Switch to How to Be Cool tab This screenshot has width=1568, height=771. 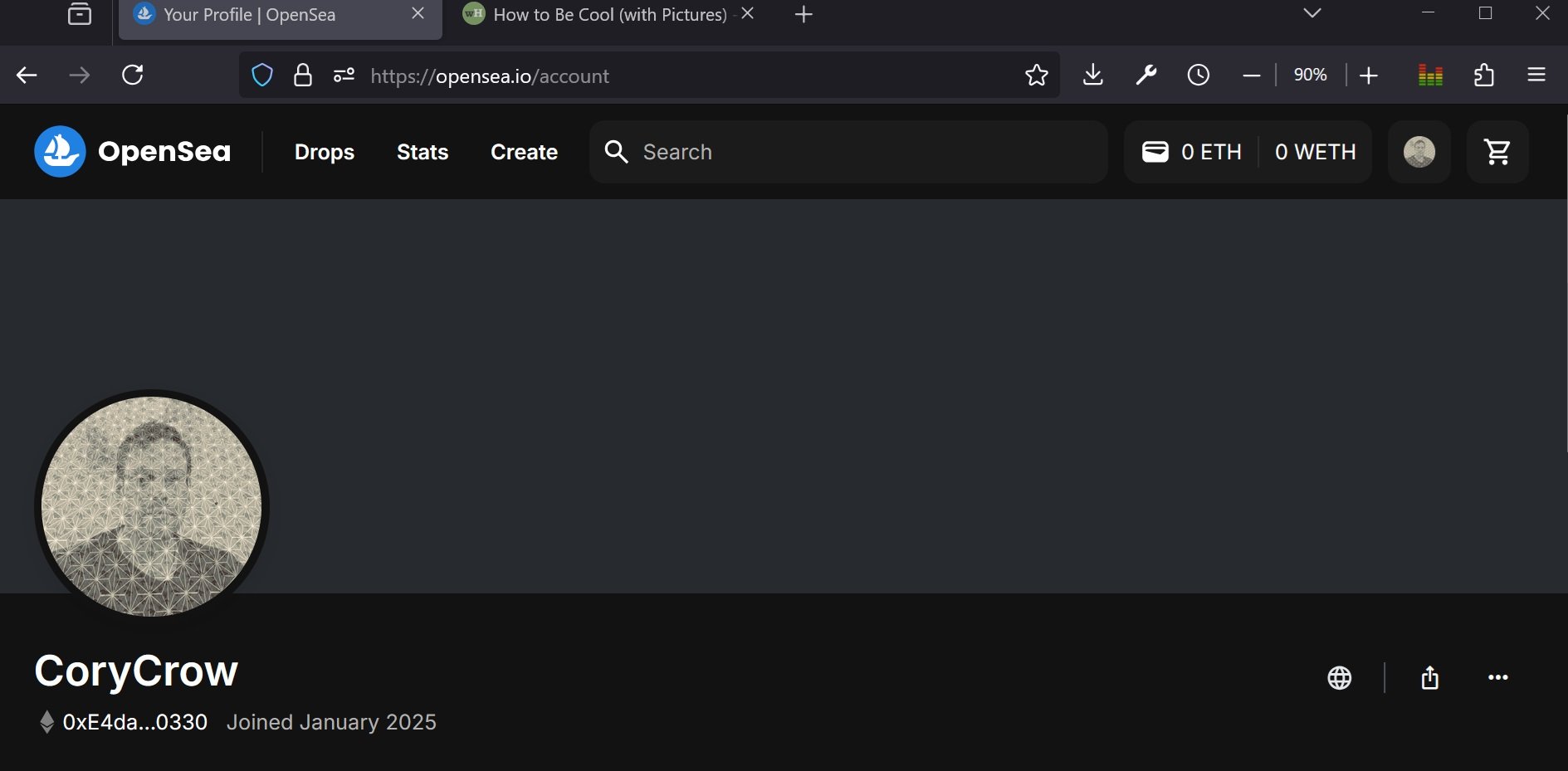click(x=609, y=15)
